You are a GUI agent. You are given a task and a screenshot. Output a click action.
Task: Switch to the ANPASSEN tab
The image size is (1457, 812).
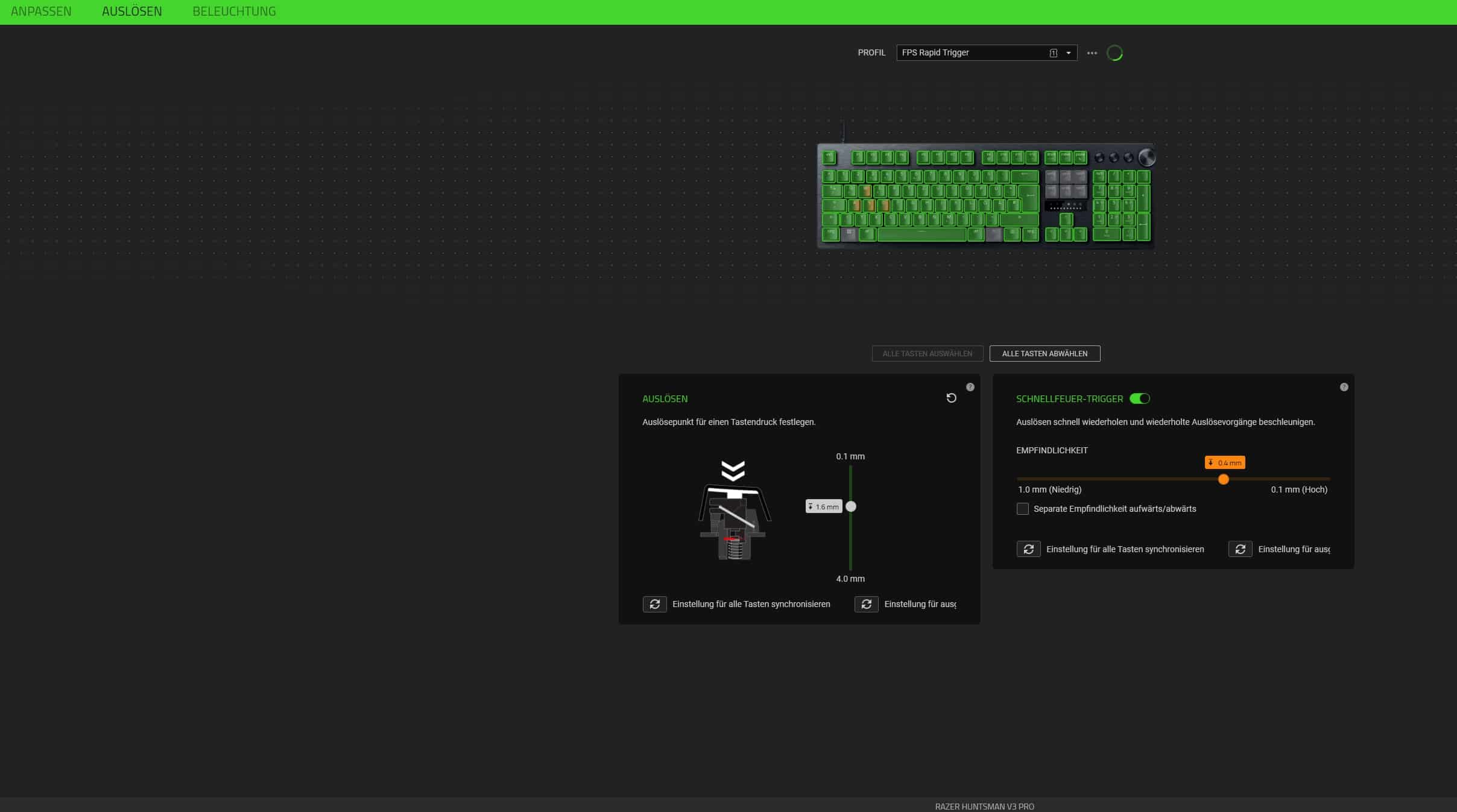click(41, 11)
